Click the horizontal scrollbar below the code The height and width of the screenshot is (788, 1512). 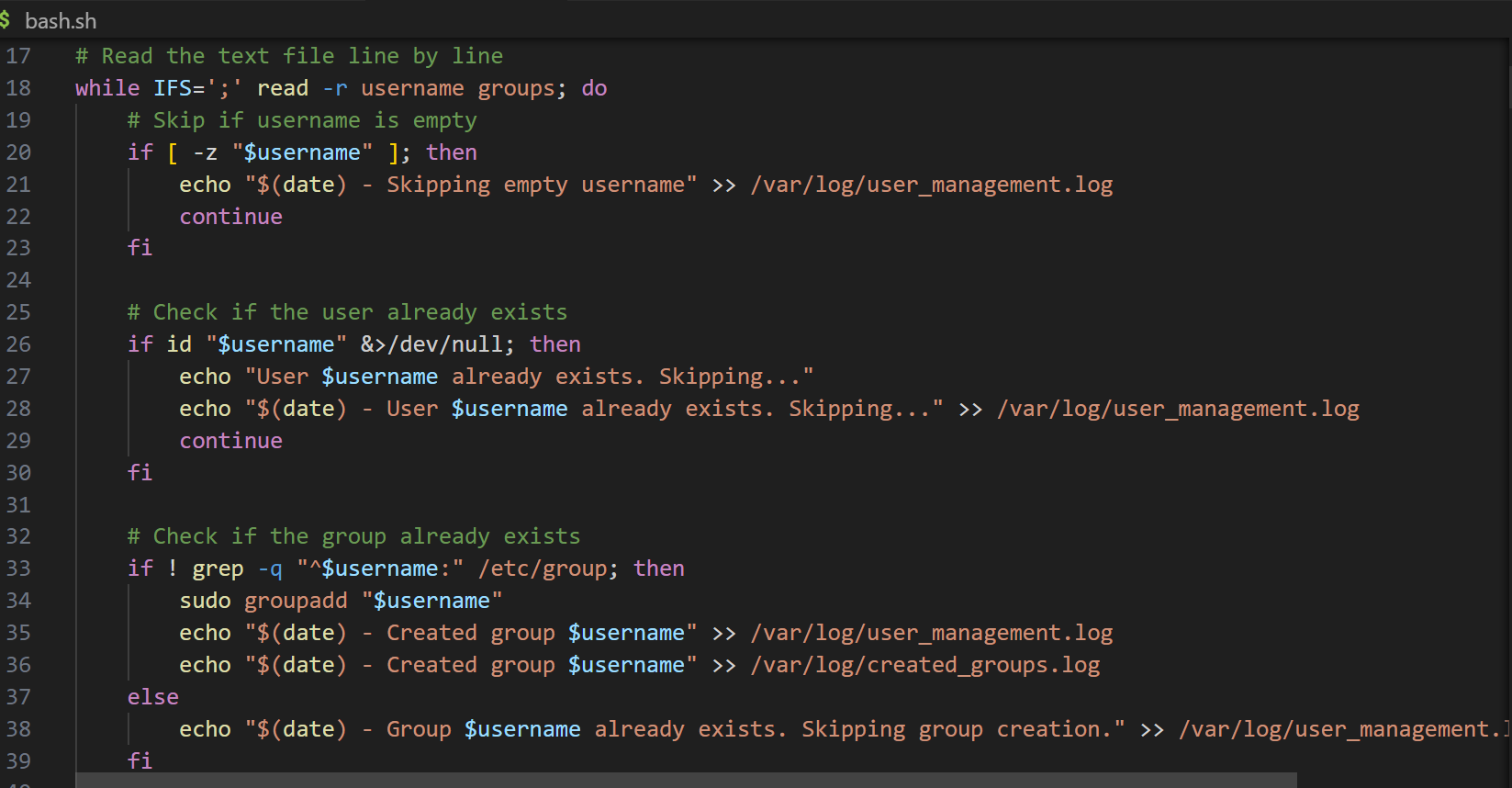(686, 781)
